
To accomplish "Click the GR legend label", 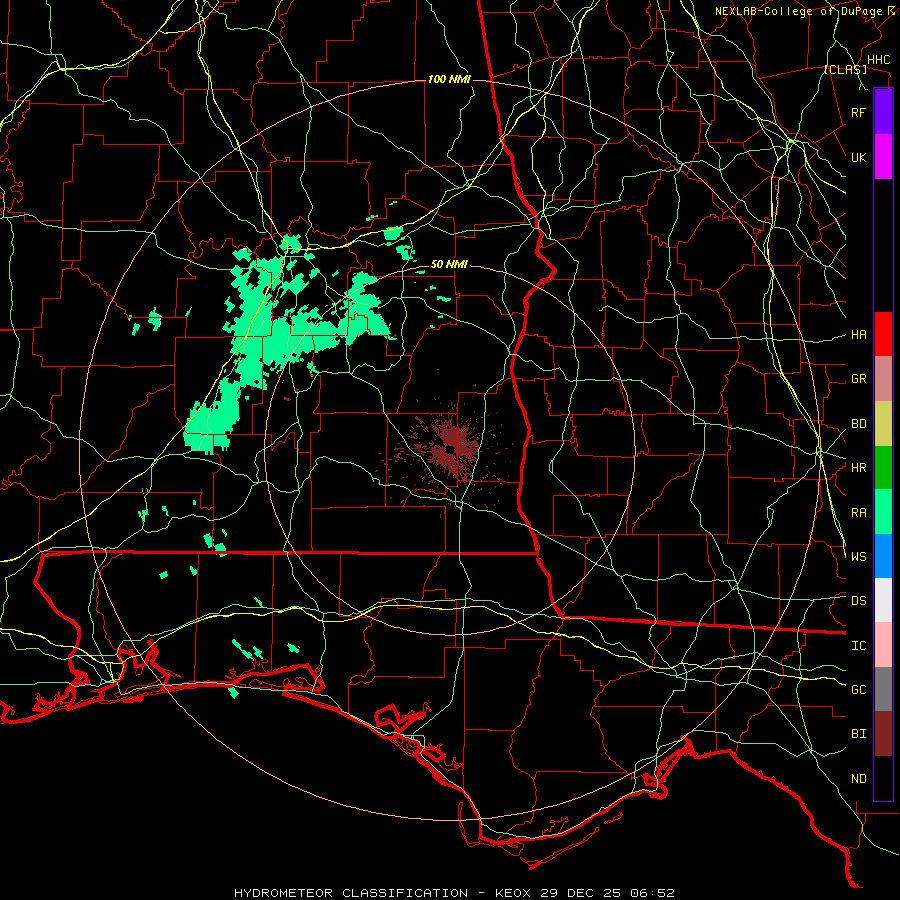I will click(858, 379).
